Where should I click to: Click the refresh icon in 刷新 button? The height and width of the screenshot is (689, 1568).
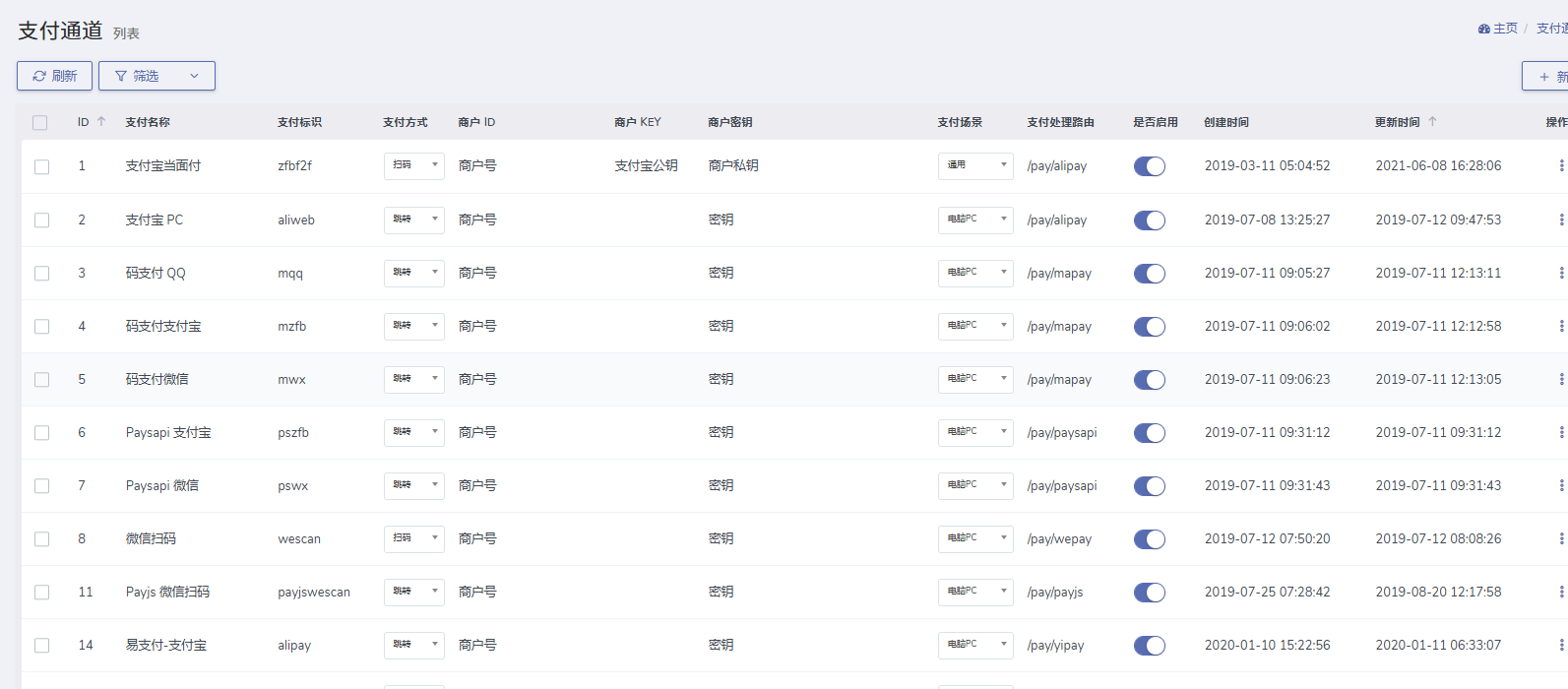coord(39,76)
